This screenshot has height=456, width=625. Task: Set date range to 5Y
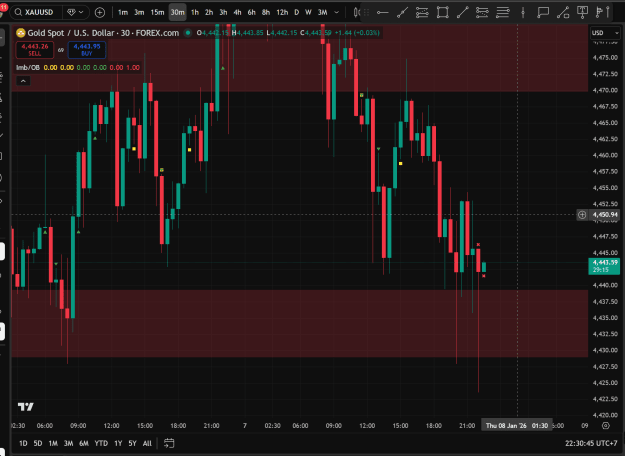(132, 443)
